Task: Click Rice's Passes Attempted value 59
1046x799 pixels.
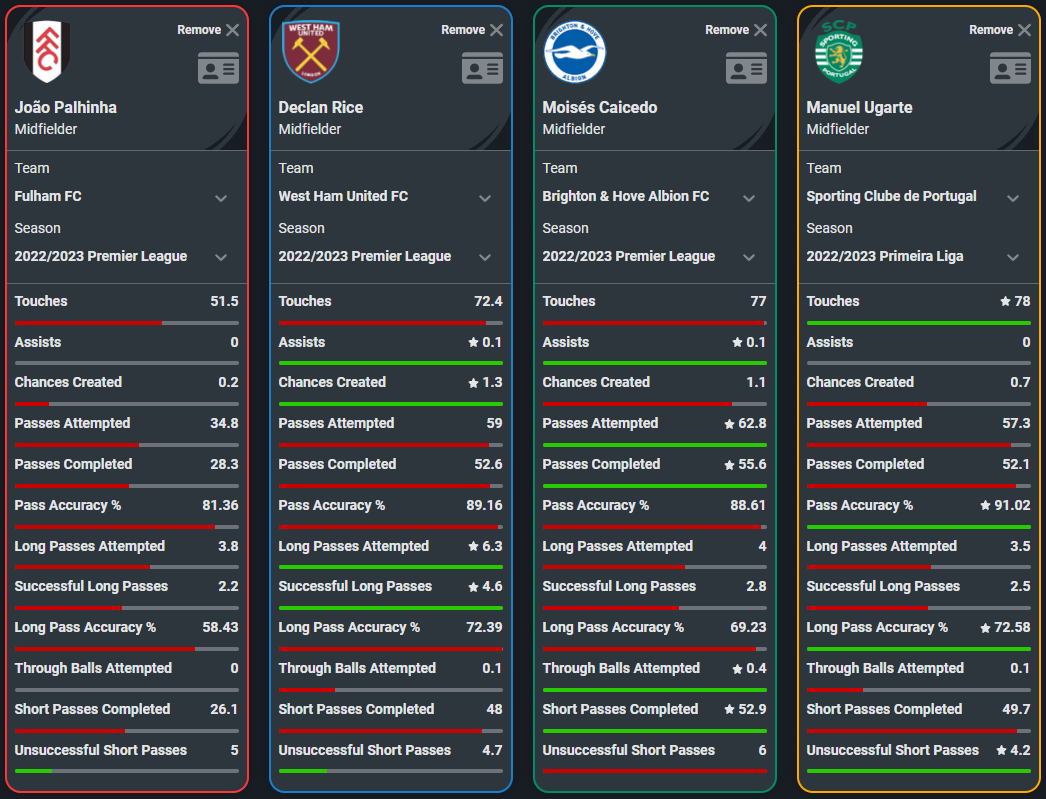Action: (494, 424)
